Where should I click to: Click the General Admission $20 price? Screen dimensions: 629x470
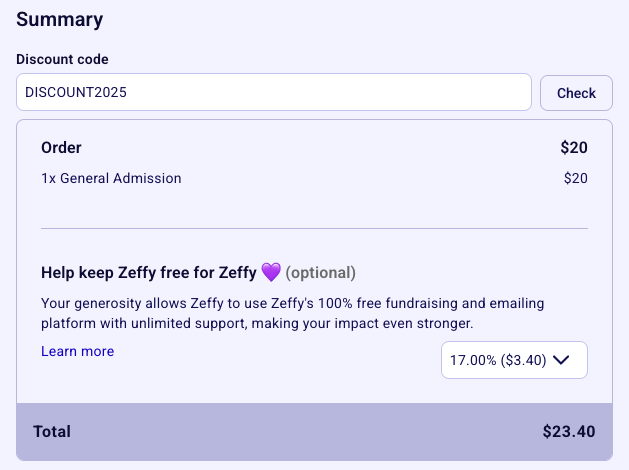tap(576, 178)
